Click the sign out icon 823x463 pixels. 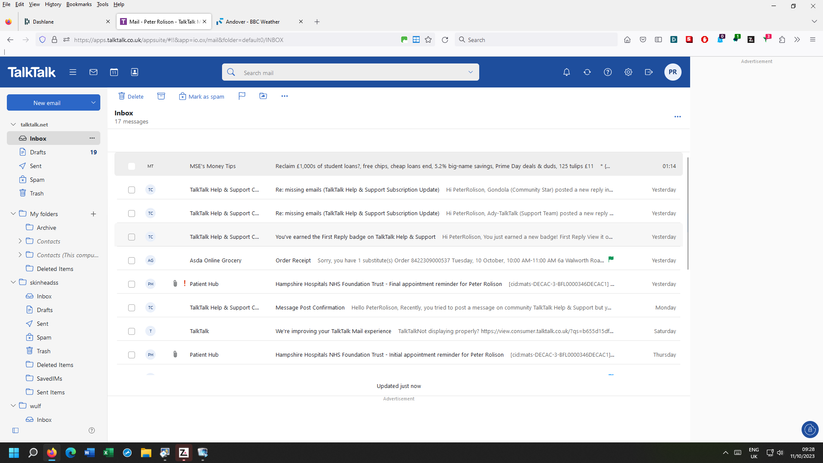pos(649,72)
